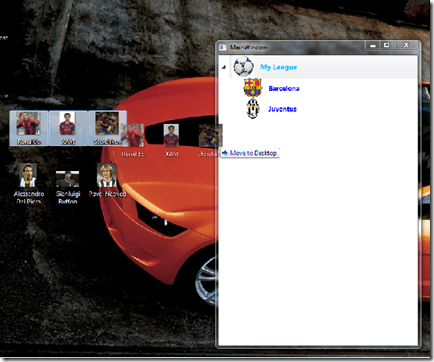The image size is (434, 362).
Task: Click the Barcelona club crest icon
Action: pyautogui.click(x=253, y=88)
